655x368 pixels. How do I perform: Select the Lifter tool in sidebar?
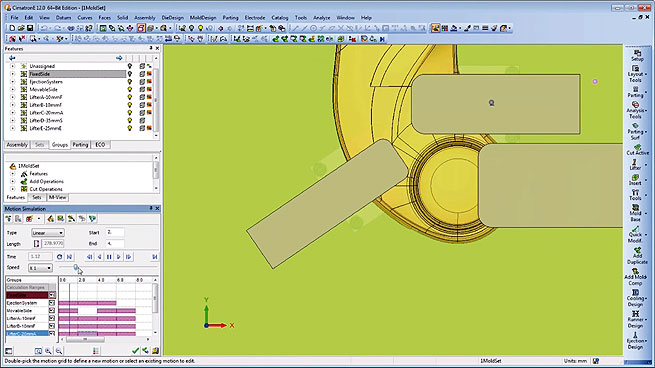[635, 164]
